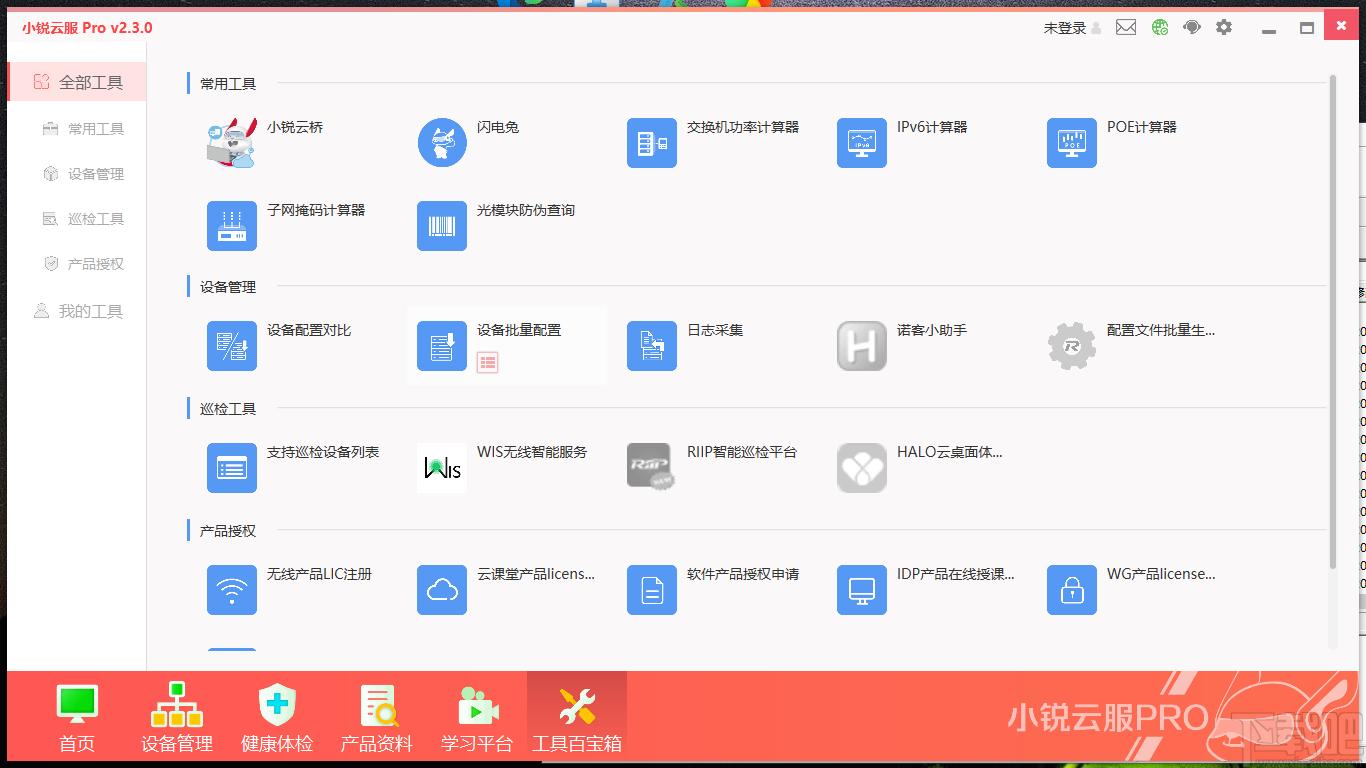
Task: Switch to the 设备管理 bottom tab
Action: pos(177,719)
